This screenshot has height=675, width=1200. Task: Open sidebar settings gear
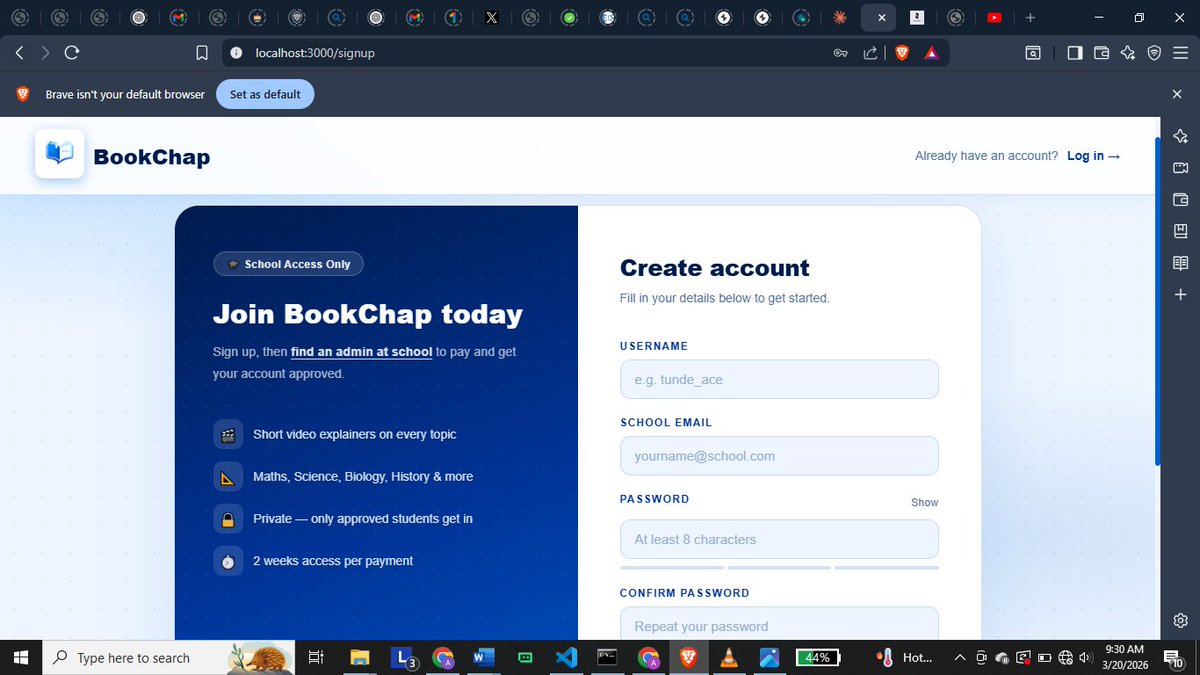1180,620
